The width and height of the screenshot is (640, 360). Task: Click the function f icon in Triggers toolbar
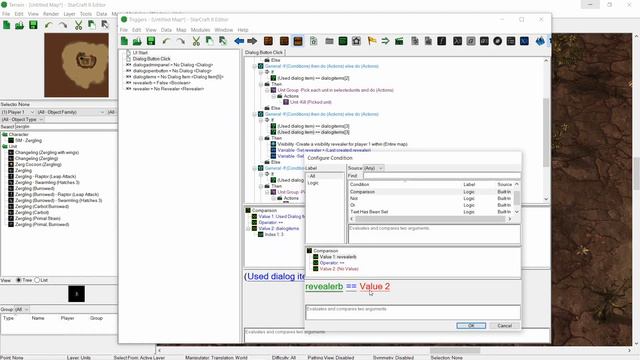[x=442, y=41]
